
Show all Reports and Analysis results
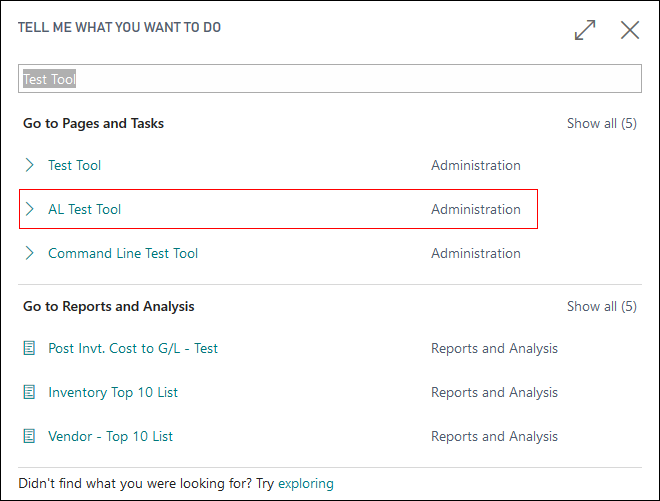click(601, 307)
